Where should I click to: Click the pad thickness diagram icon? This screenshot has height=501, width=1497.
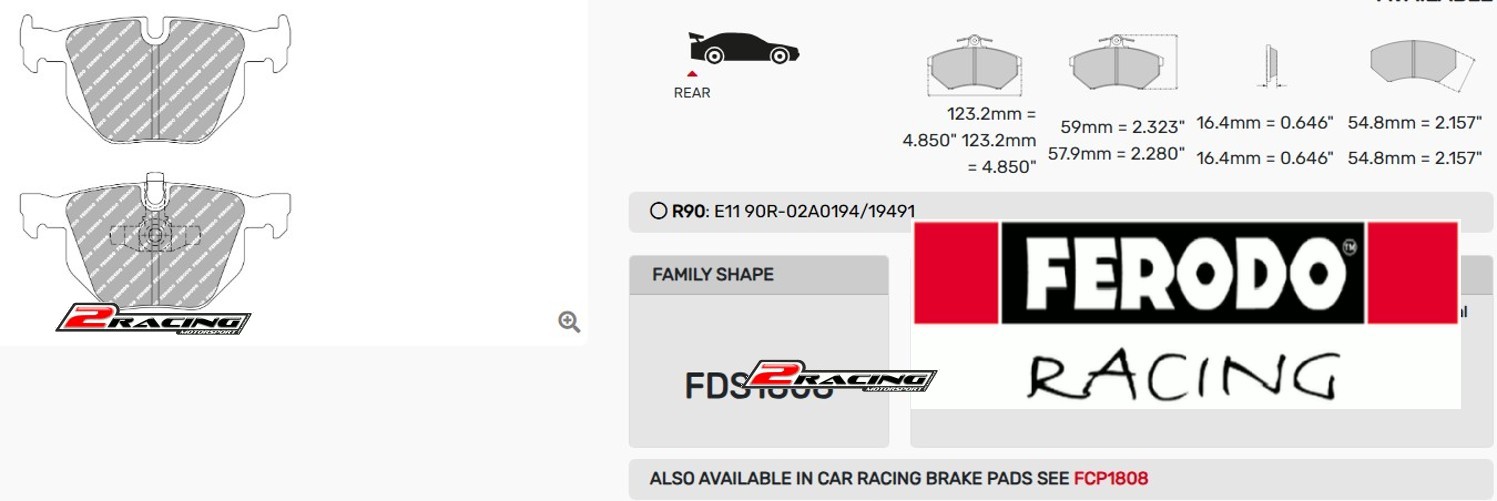tap(1269, 66)
